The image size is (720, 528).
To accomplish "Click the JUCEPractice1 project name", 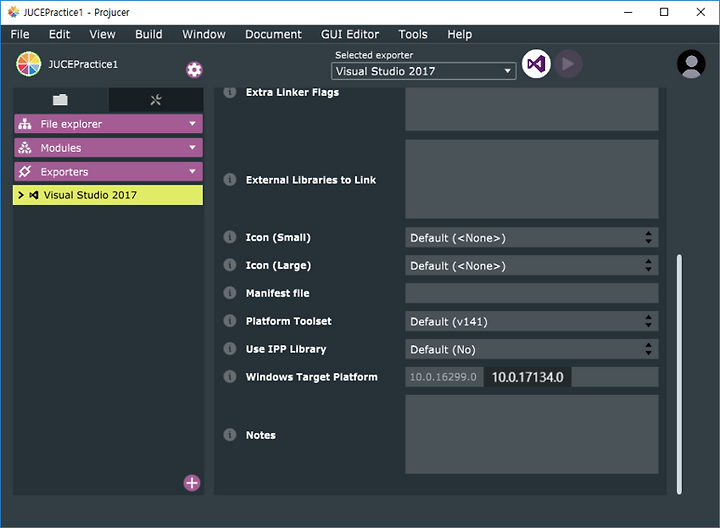I will (x=83, y=64).
